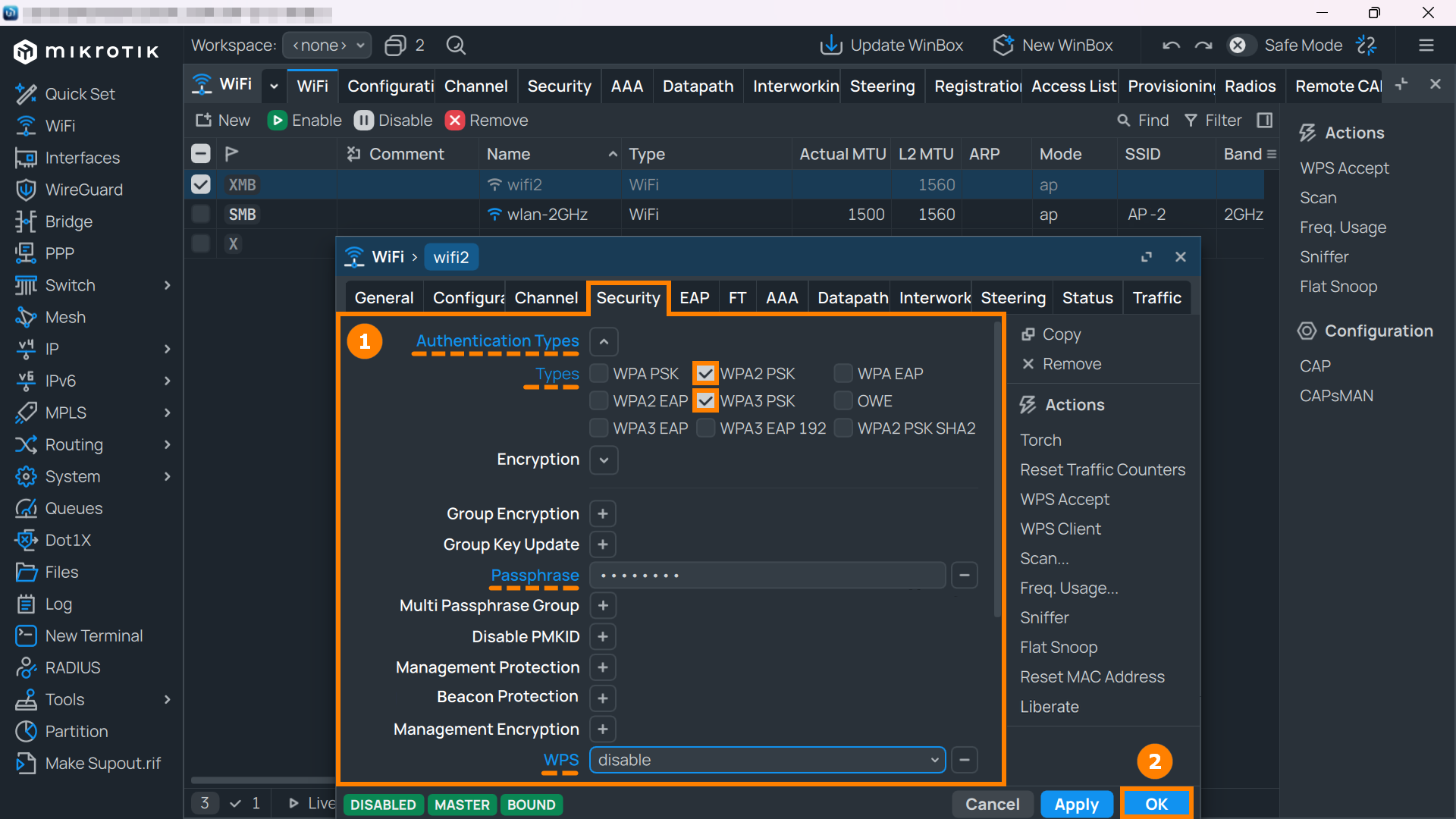Switch to the General tab in wifi2 dialog
The width and height of the screenshot is (1456, 819).
pos(384,298)
